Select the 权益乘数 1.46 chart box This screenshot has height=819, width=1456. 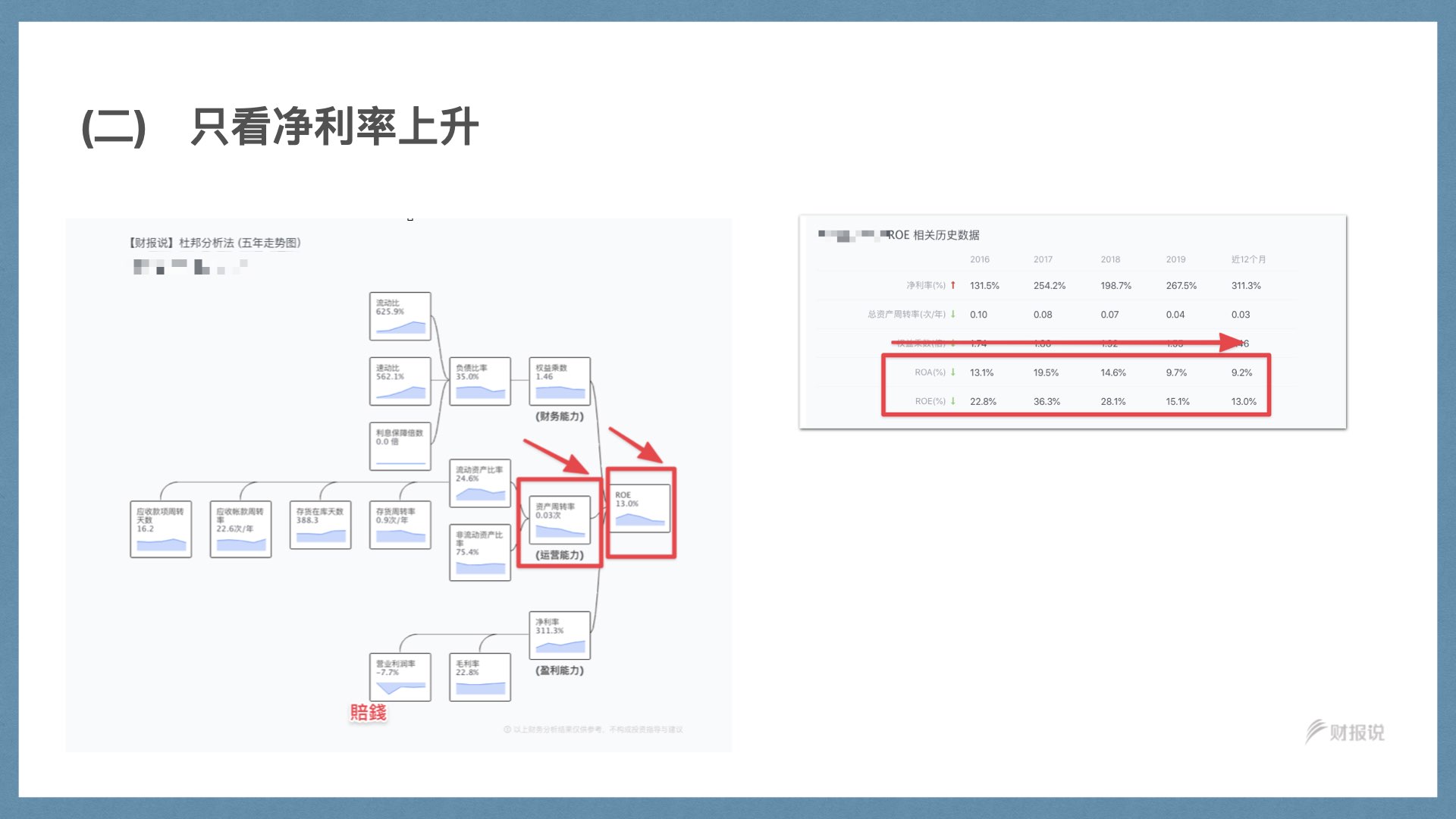pos(560,381)
